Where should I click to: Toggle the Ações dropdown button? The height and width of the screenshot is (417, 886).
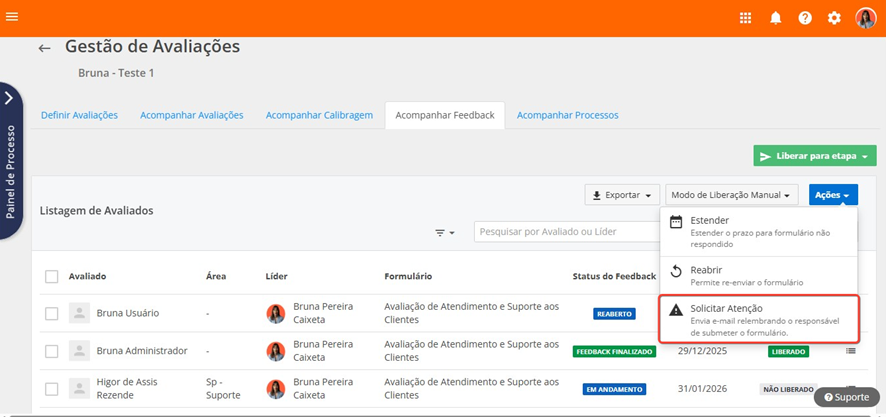(833, 195)
